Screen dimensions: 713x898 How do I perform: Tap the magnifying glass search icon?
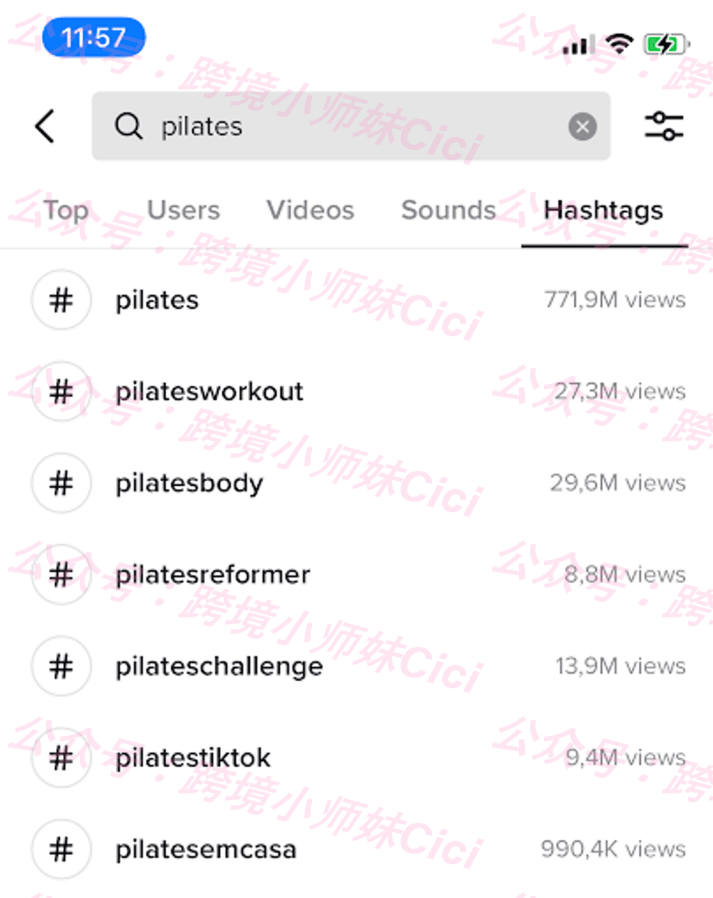(128, 126)
